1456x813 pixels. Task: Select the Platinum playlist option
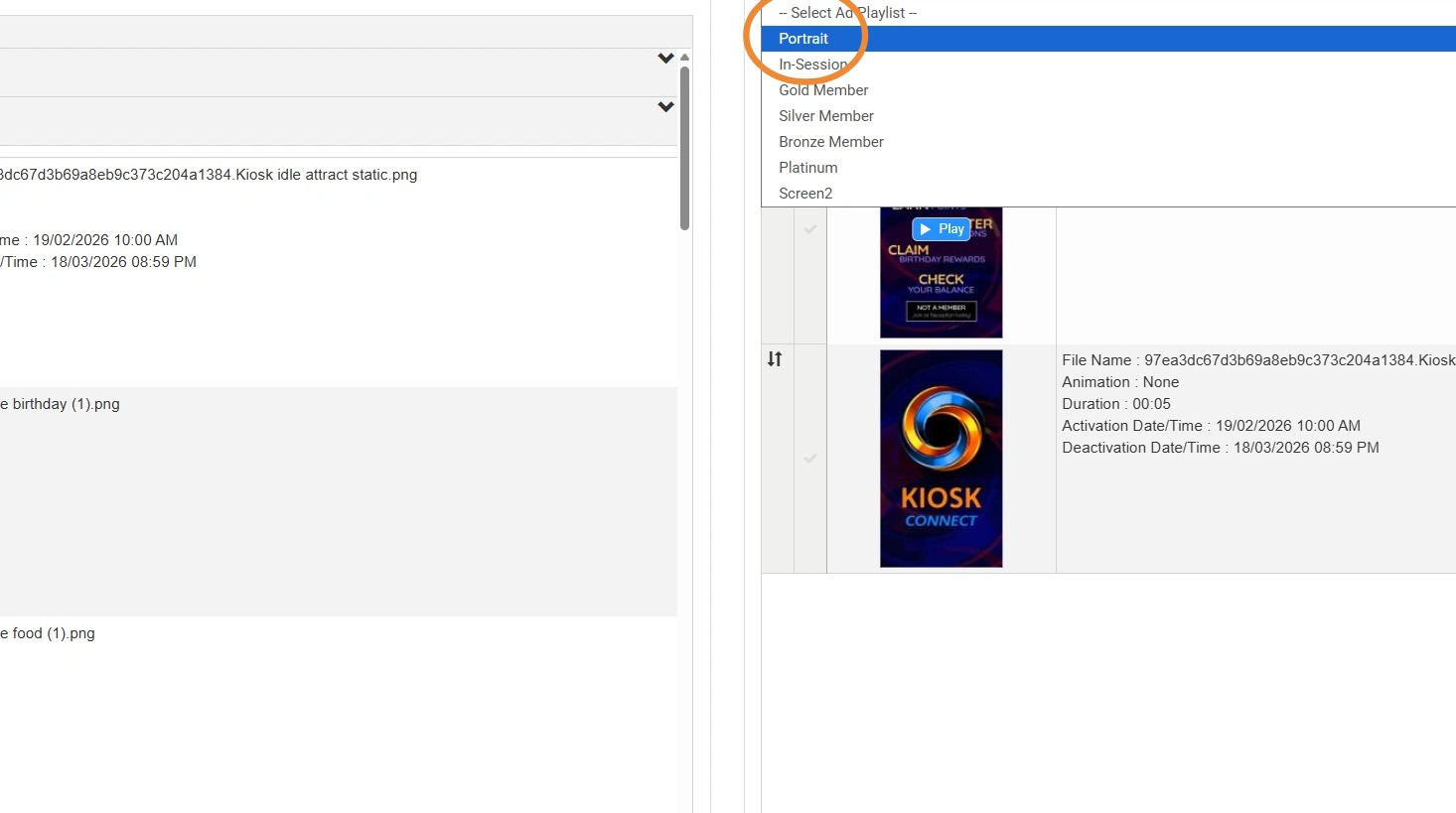tap(1108, 168)
